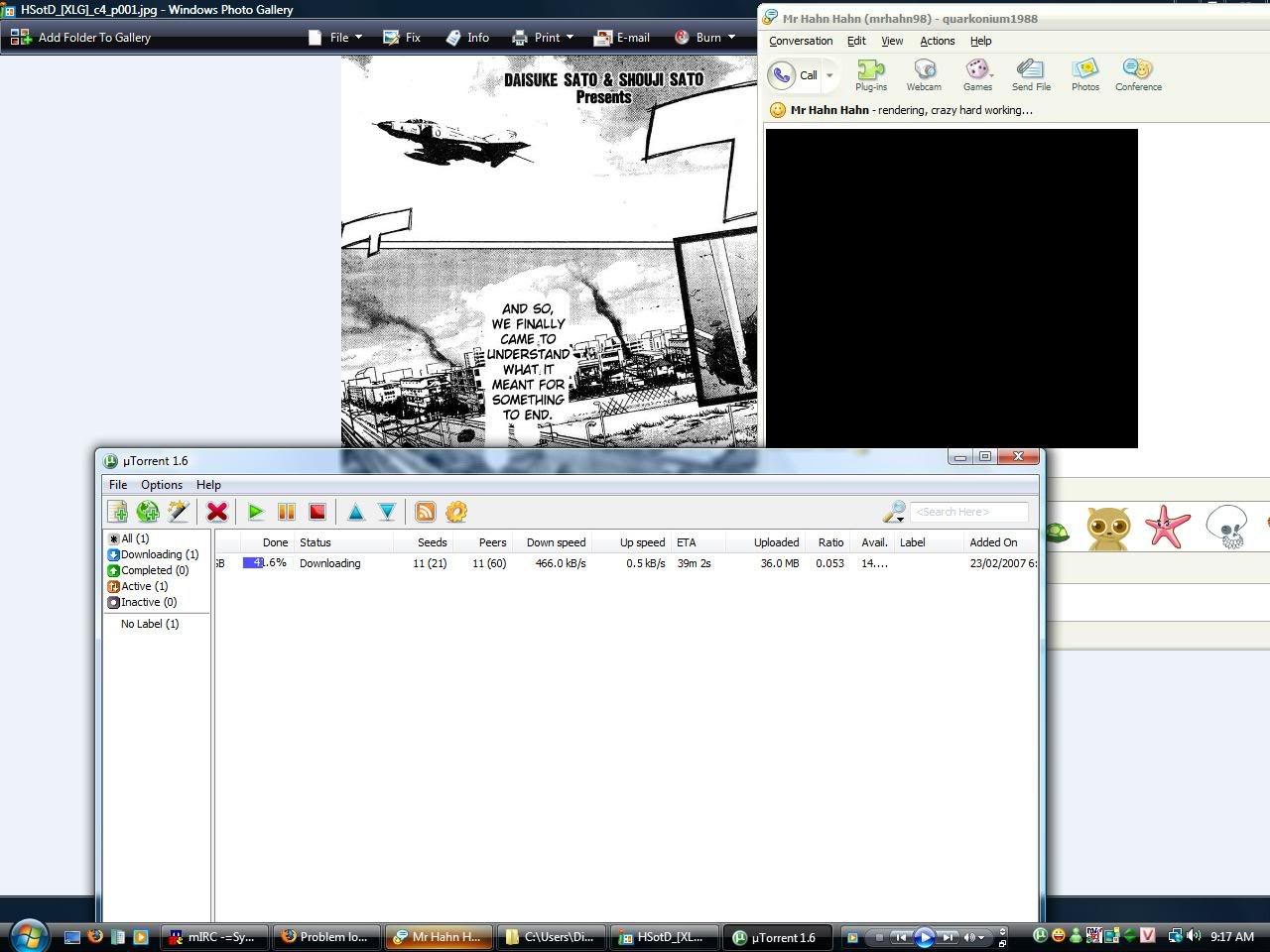Click play in the taskbar media player toolbar

pos(924,936)
